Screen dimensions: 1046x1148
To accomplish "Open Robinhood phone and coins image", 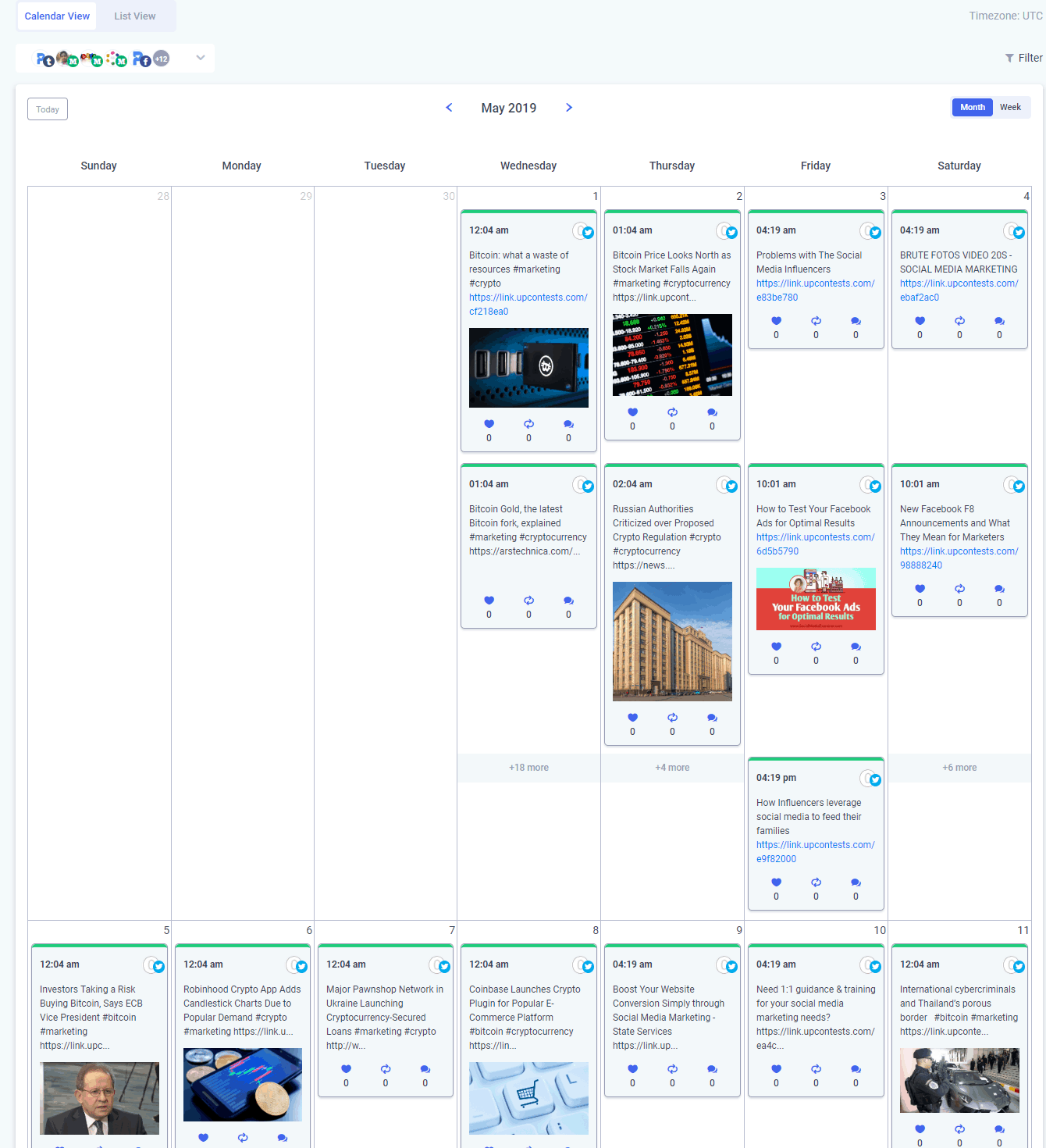I will pos(243,1085).
